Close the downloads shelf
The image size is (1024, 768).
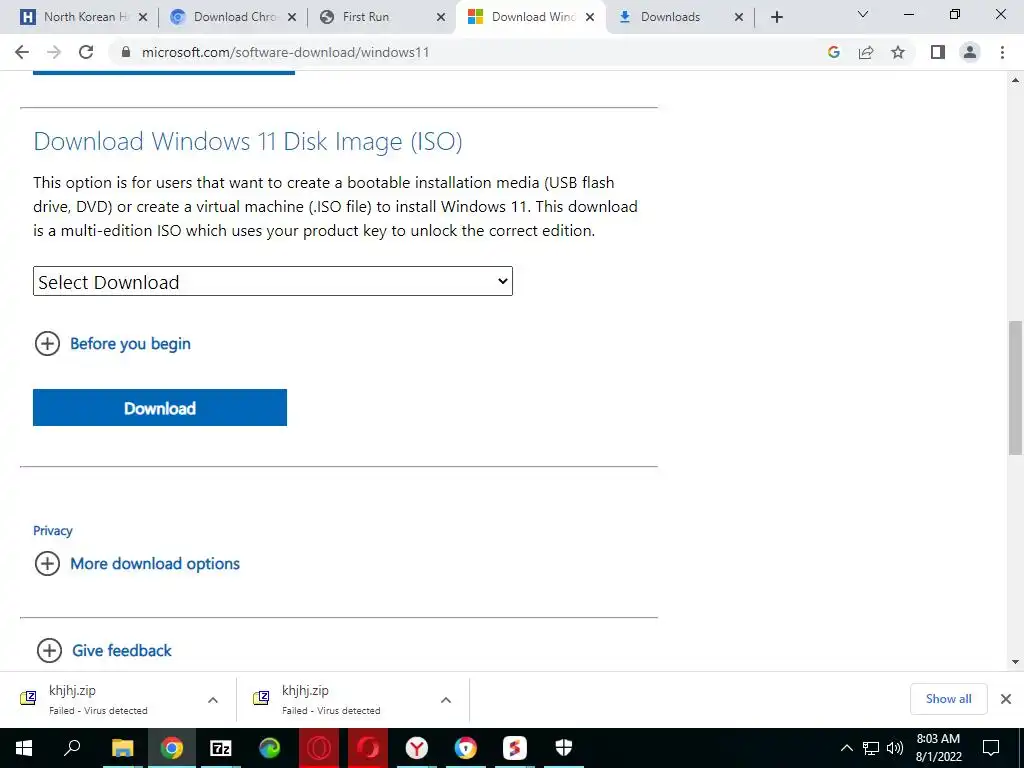1006,699
